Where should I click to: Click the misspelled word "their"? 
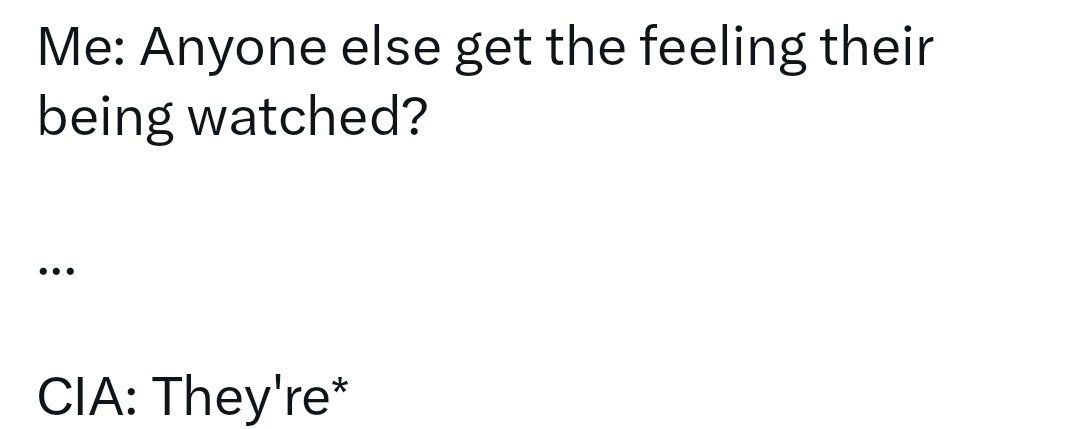coord(876,47)
